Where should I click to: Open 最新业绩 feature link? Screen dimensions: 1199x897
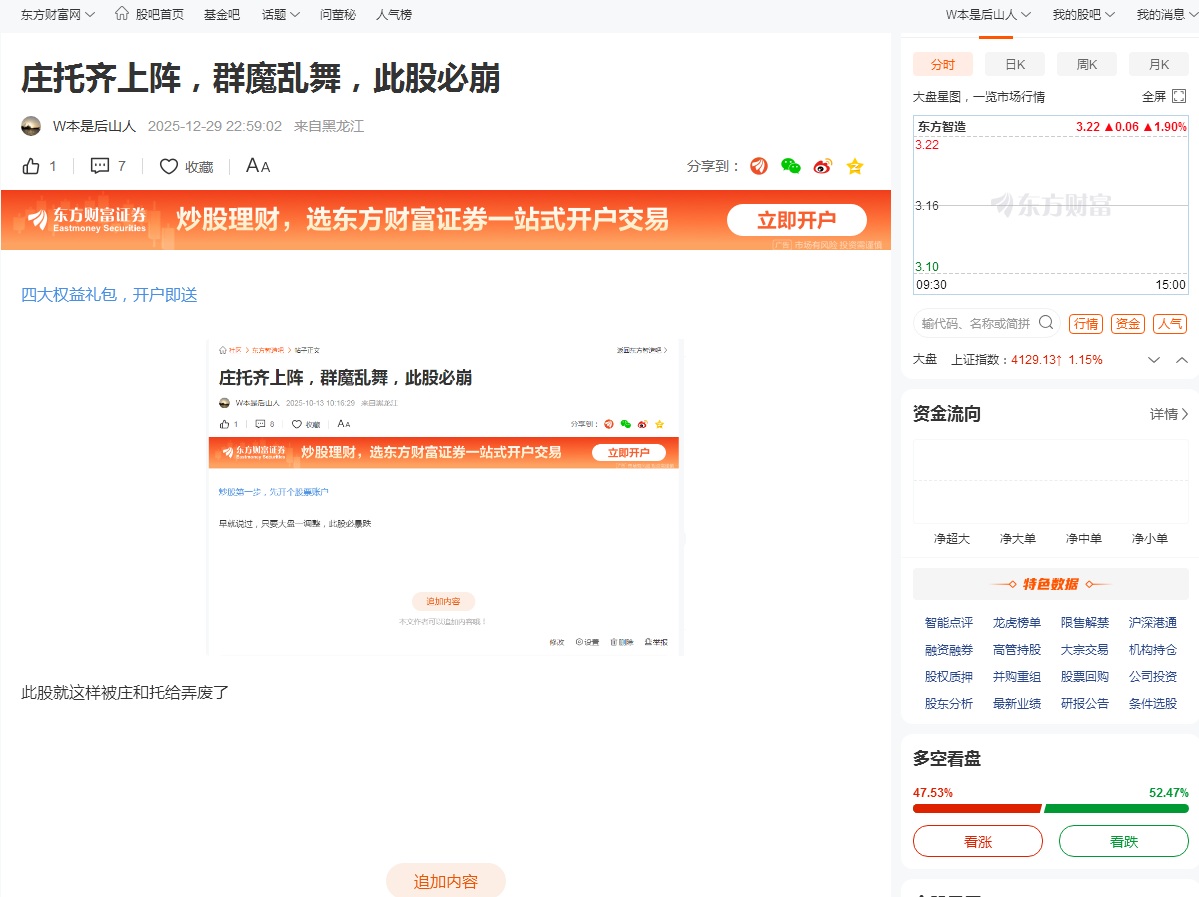tap(1017, 703)
